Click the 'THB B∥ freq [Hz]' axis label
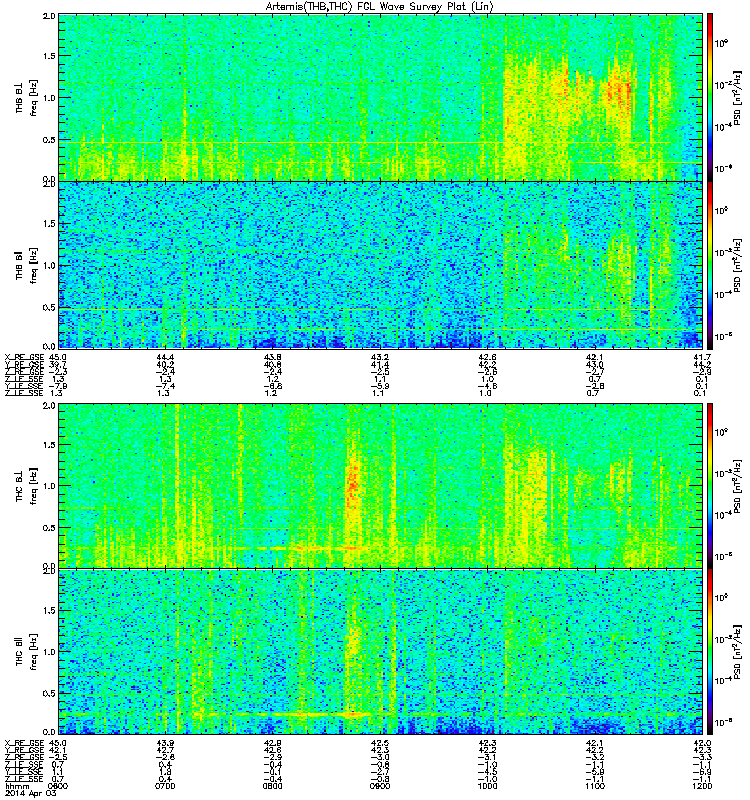The height and width of the screenshot is (800, 750). click(27, 265)
